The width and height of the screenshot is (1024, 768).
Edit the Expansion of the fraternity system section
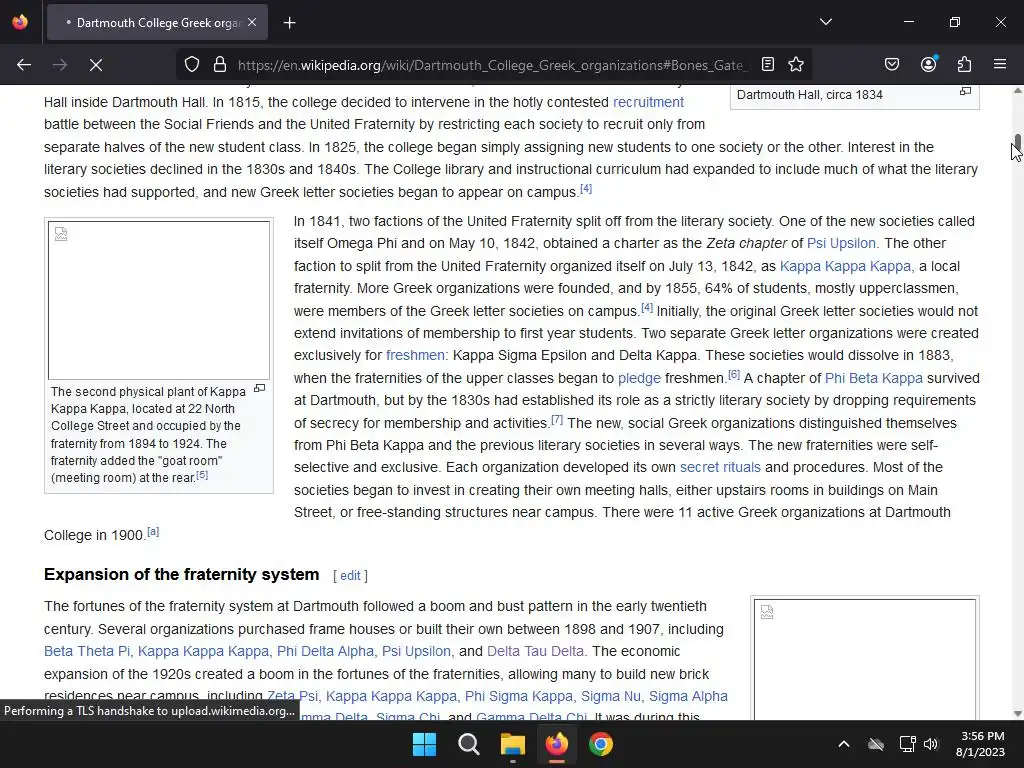coord(350,575)
